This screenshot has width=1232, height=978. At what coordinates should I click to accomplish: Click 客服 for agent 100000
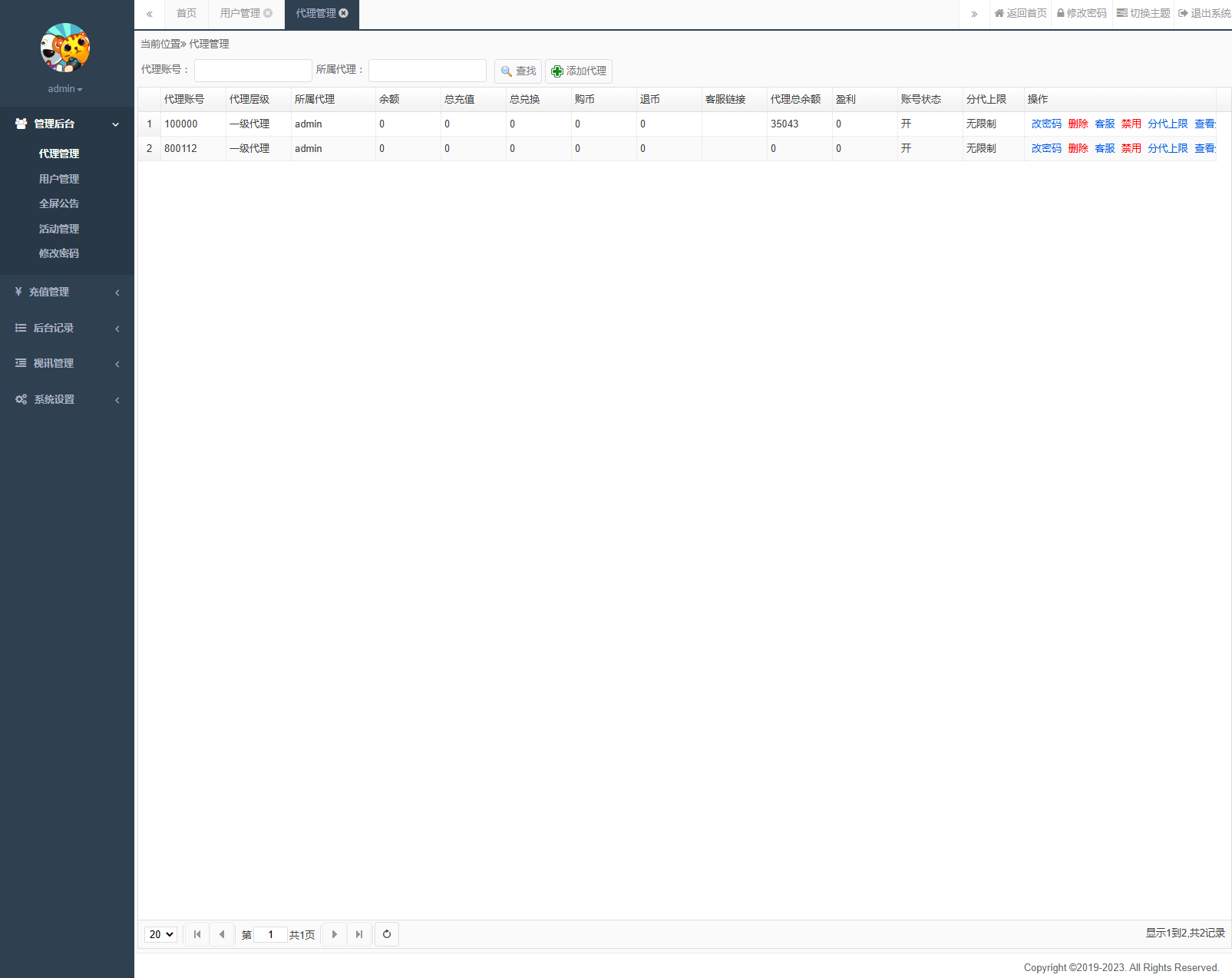1105,124
